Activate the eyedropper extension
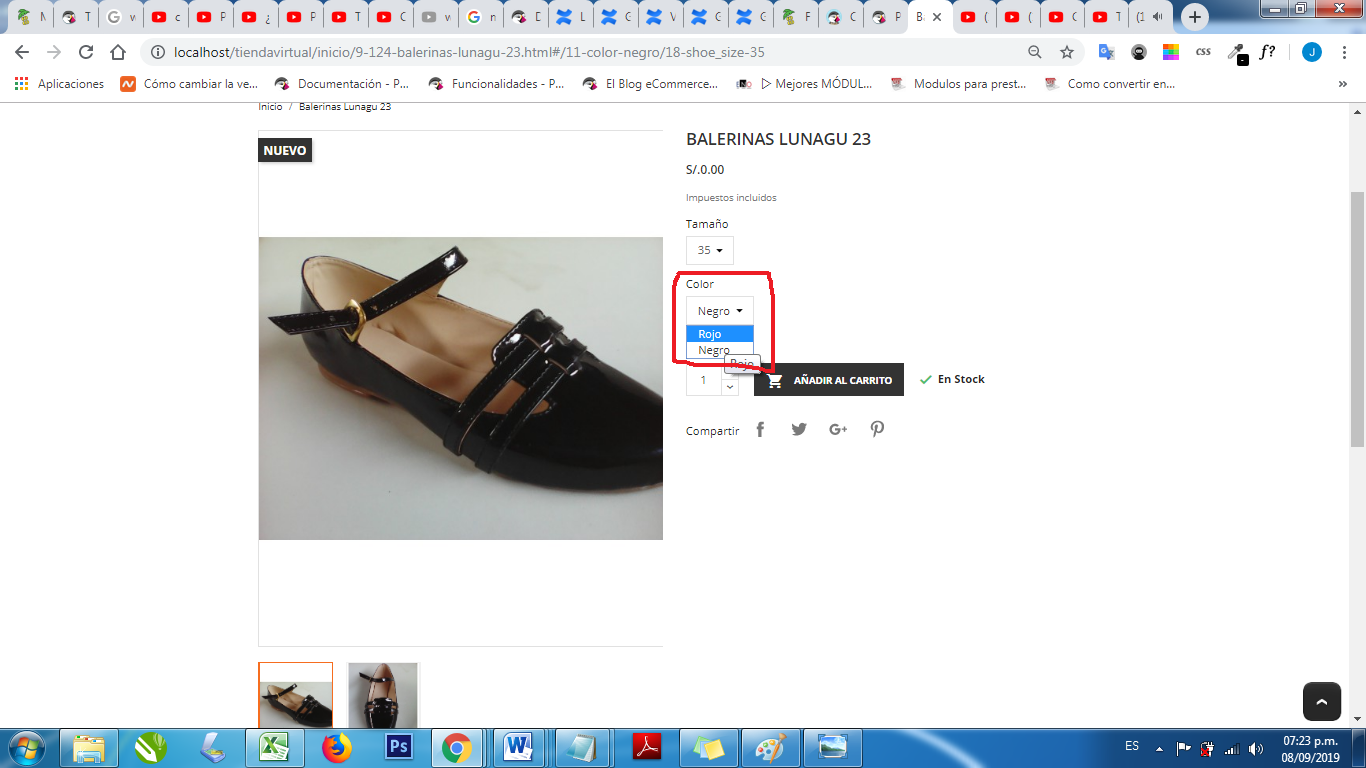 [x=1237, y=53]
